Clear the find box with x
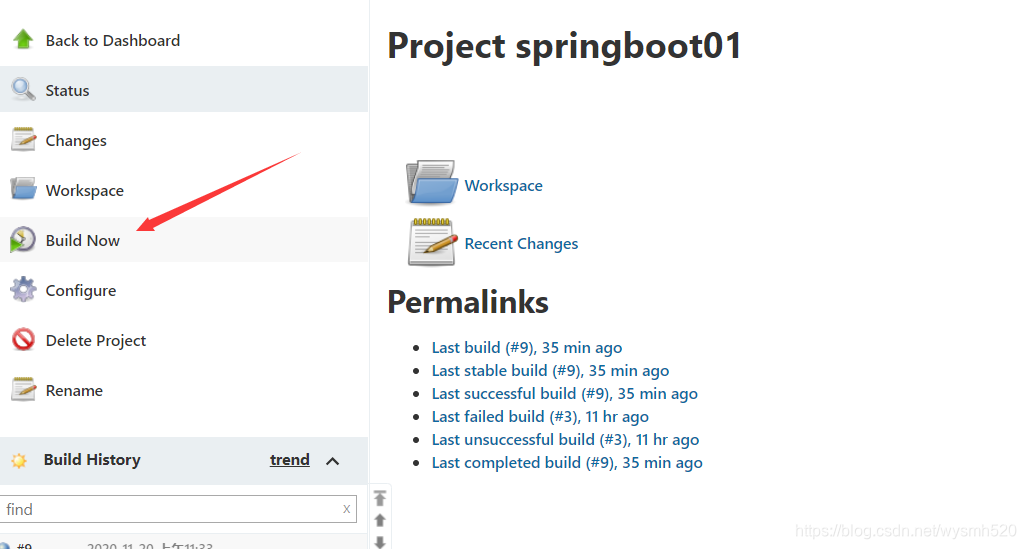Viewport: 1026px width, 549px height. 346,508
